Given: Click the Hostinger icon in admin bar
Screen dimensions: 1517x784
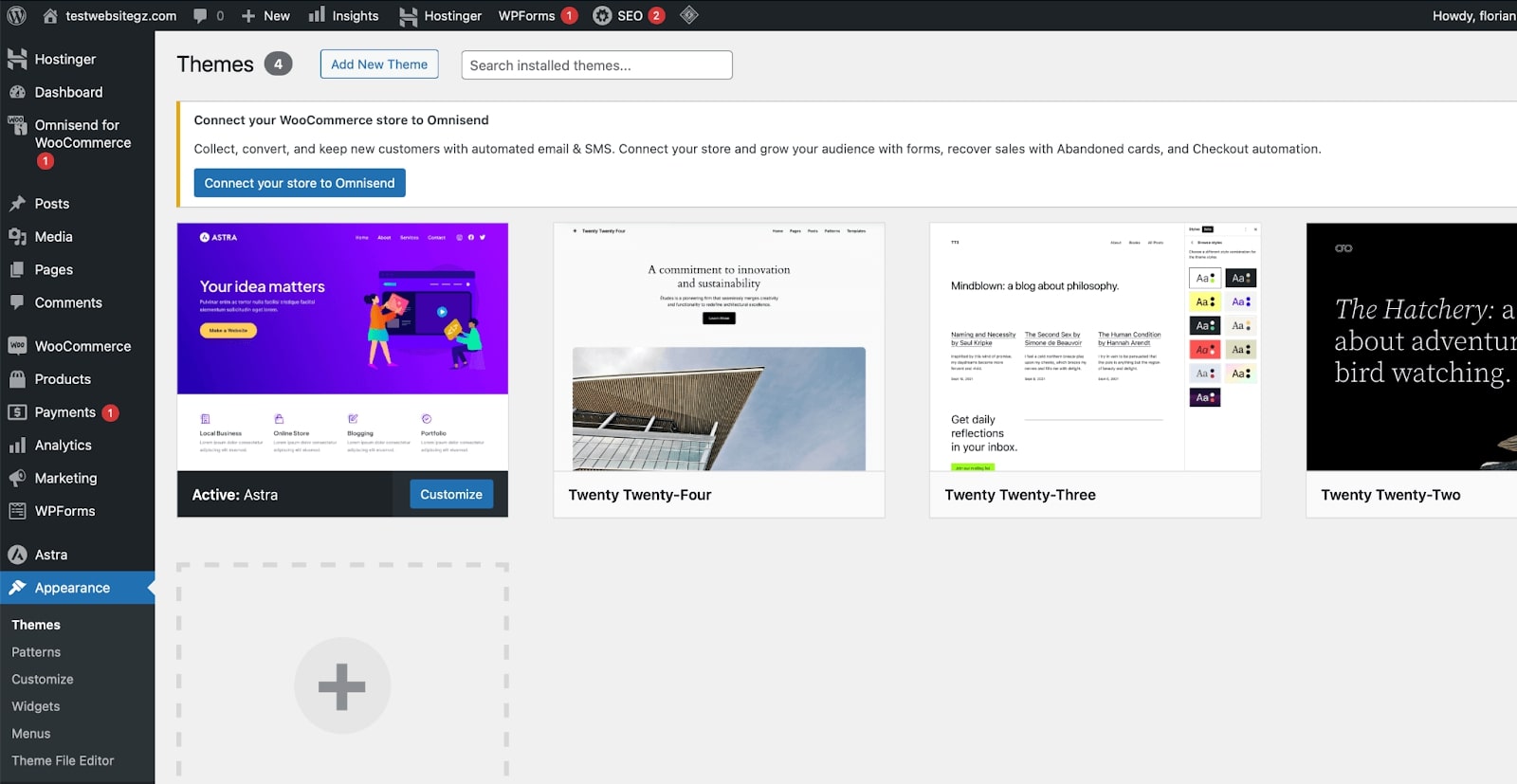Looking at the screenshot, I should pos(408,16).
